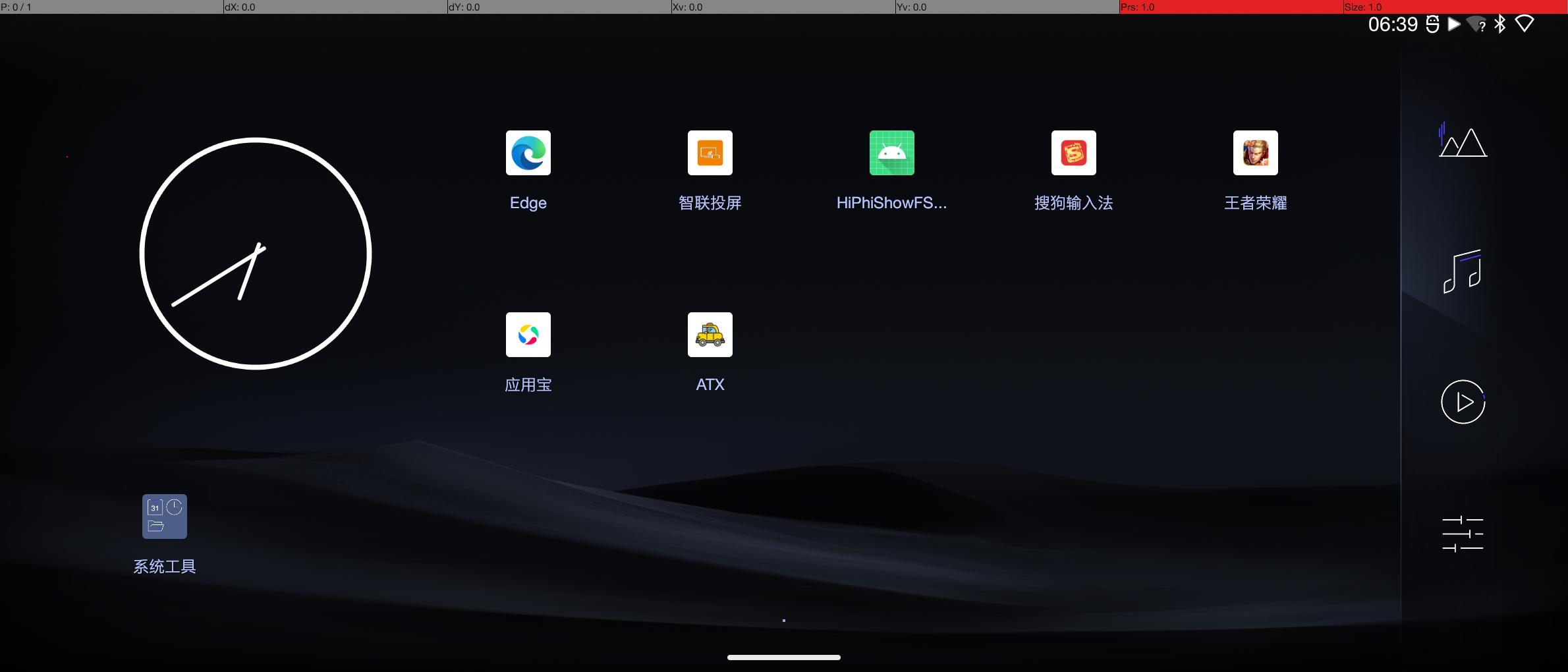Open the 应用宝 app store
The width and height of the screenshot is (1568, 672).
point(528,335)
